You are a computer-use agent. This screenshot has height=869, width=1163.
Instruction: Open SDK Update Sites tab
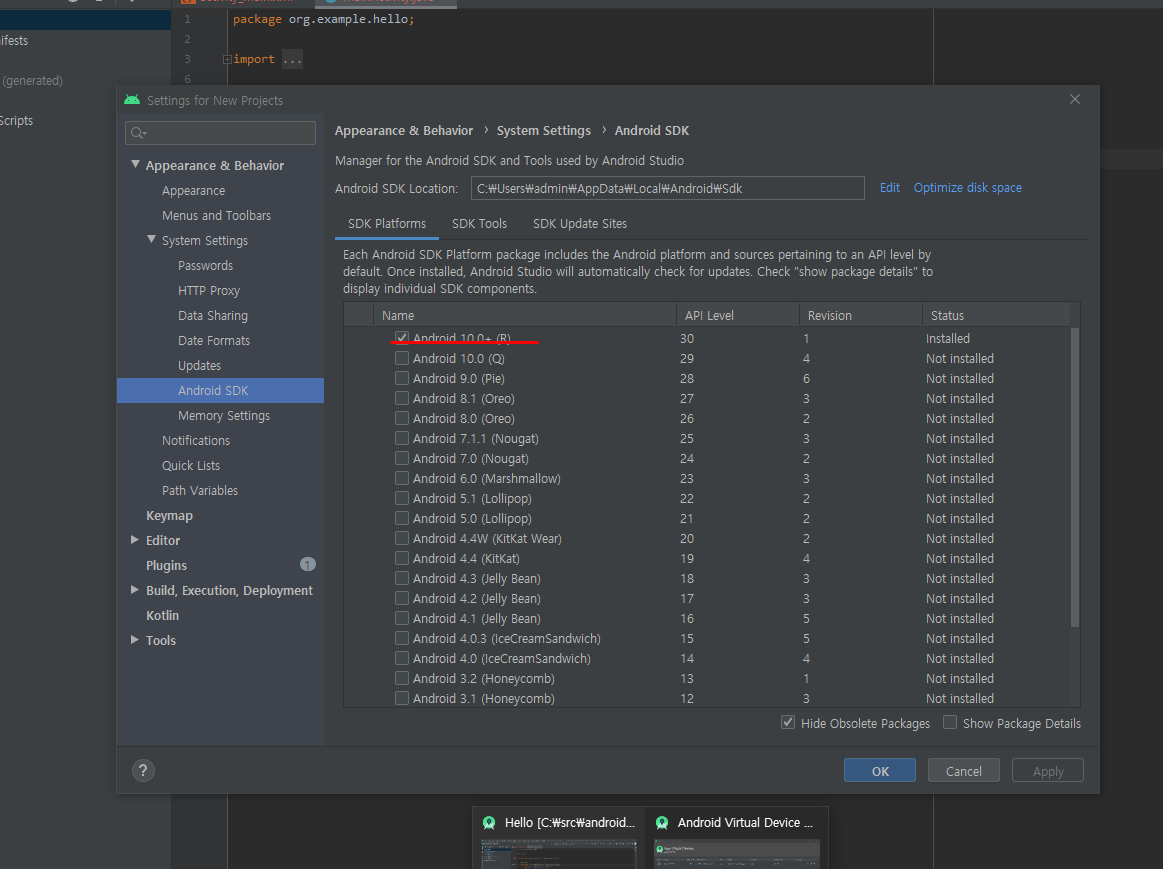coord(580,224)
